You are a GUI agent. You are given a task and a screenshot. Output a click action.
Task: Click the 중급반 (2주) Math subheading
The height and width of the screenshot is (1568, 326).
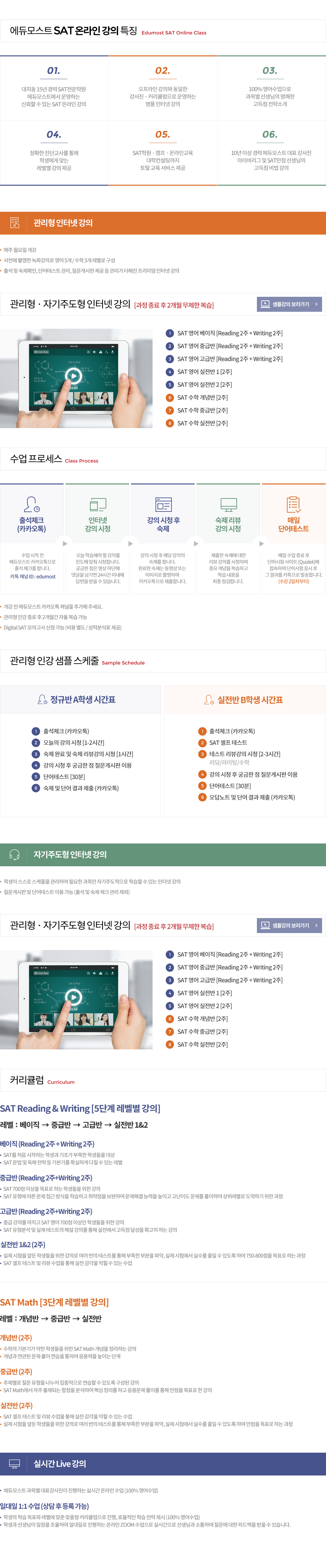click(x=16, y=1372)
